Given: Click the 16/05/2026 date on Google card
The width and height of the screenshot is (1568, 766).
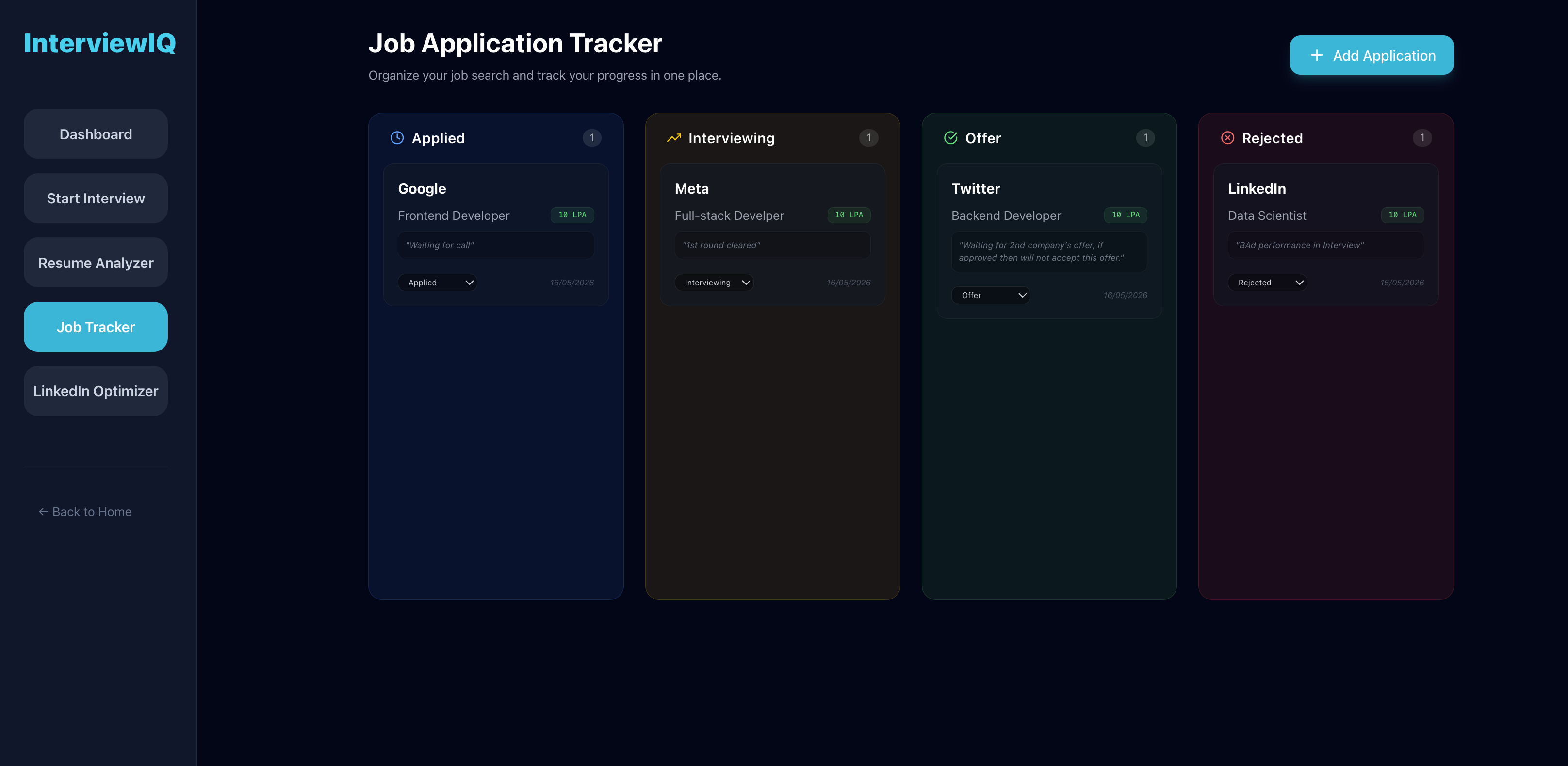Looking at the screenshot, I should click(572, 283).
